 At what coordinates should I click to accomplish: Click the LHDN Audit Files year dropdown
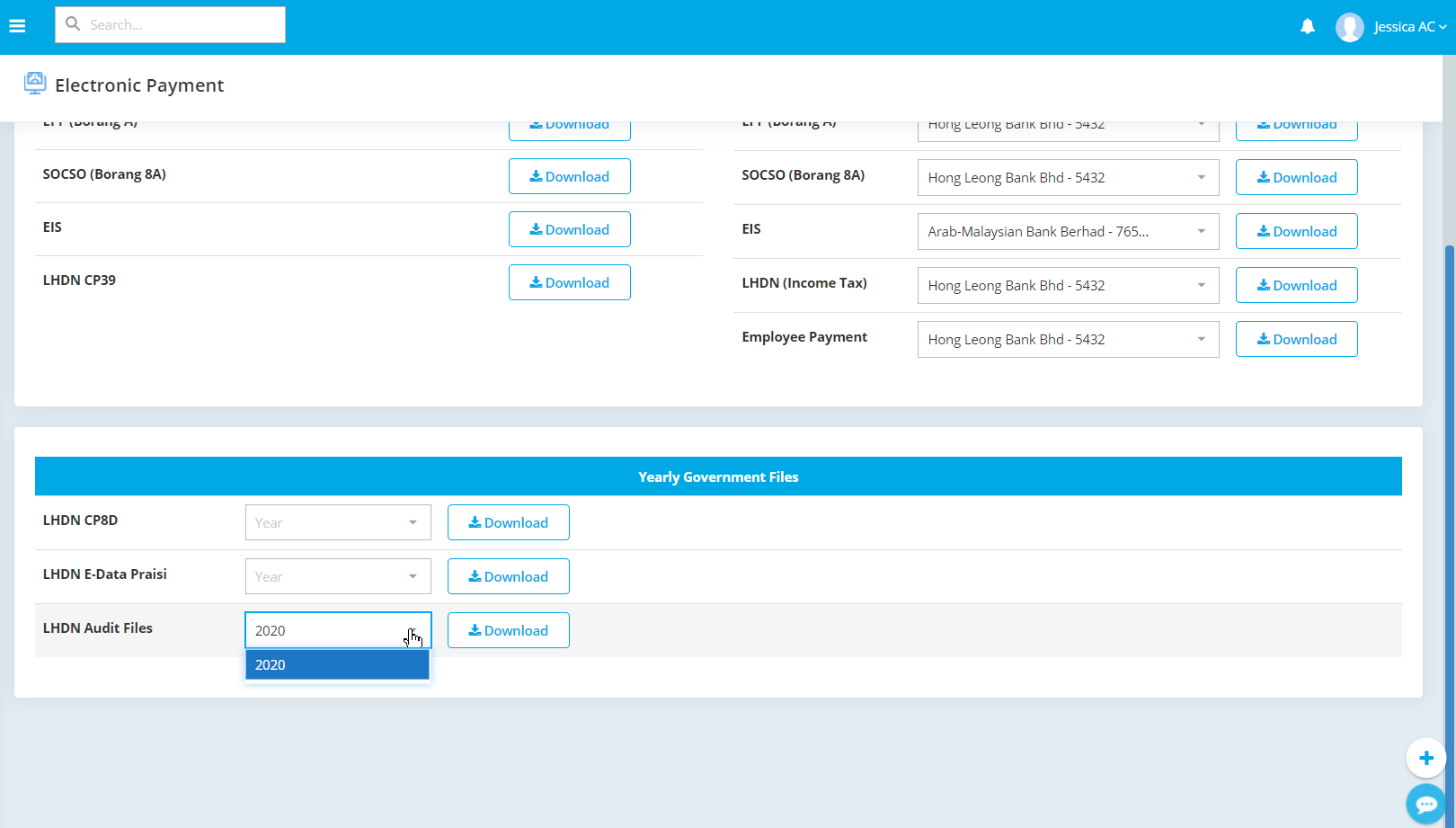[338, 630]
